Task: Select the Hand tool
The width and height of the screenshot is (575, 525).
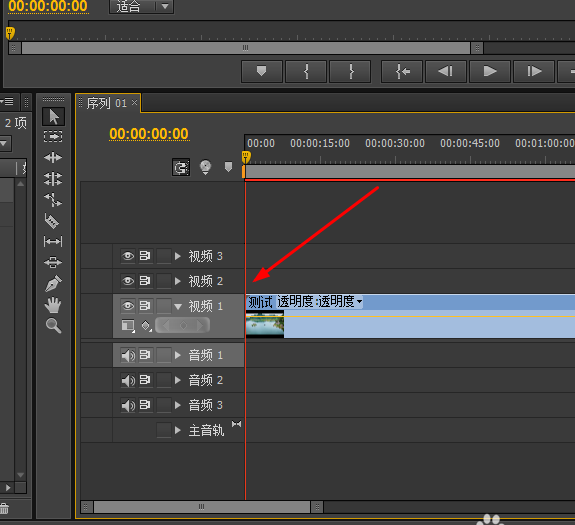Action: tap(53, 305)
